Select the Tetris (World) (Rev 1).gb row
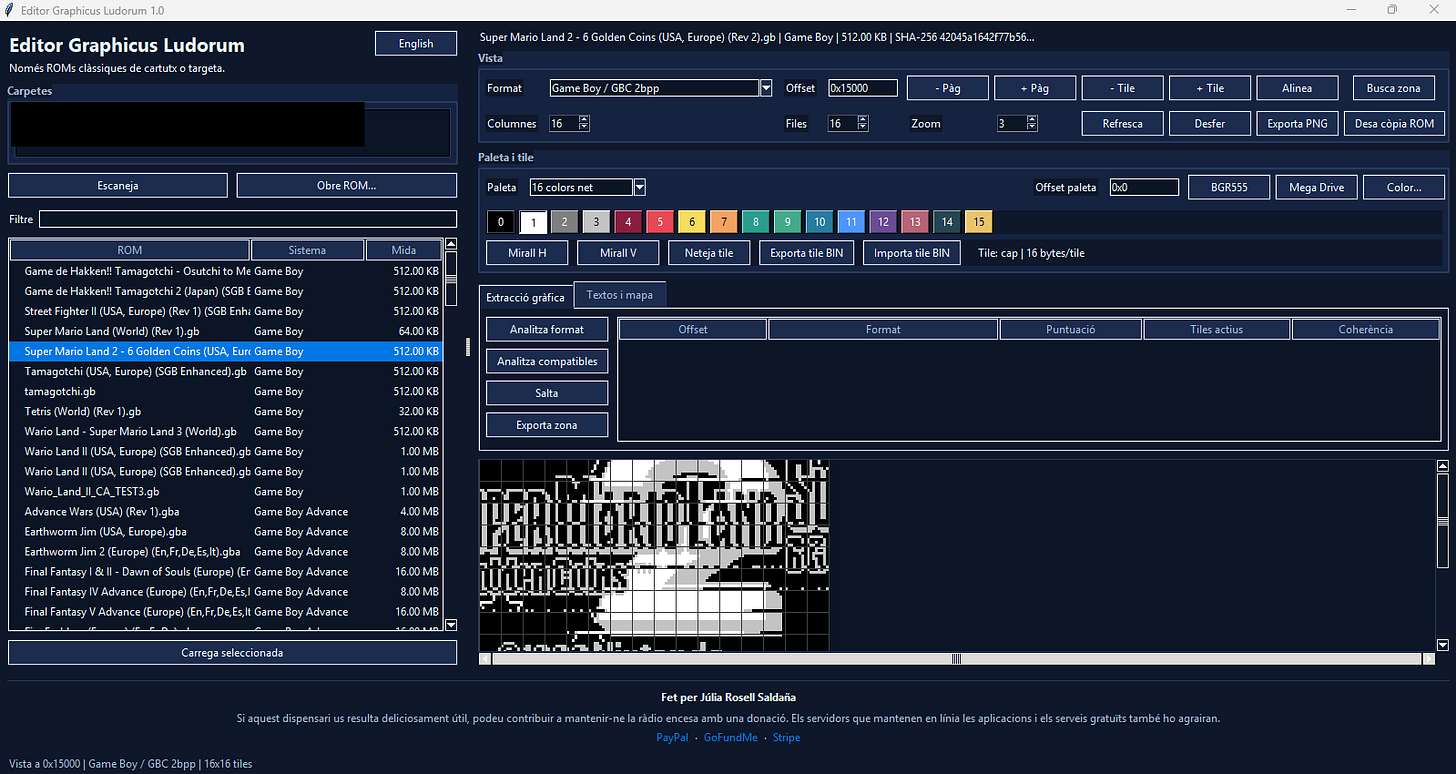Screen dimensions: 1456x774 pyautogui.click(x=225, y=411)
